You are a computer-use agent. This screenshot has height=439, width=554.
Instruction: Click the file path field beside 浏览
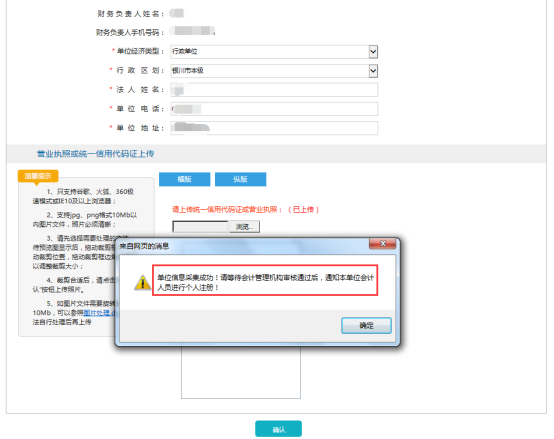(x=200, y=227)
